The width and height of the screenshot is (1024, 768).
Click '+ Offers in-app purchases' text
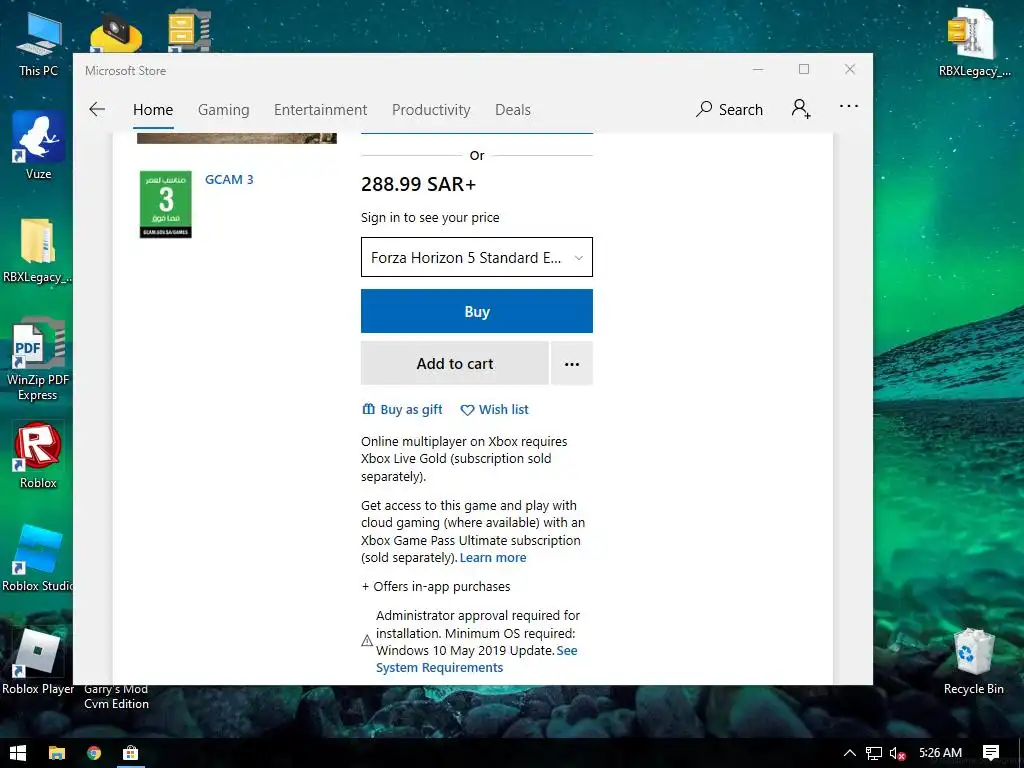pyautogui.click(x=436, y=586)
